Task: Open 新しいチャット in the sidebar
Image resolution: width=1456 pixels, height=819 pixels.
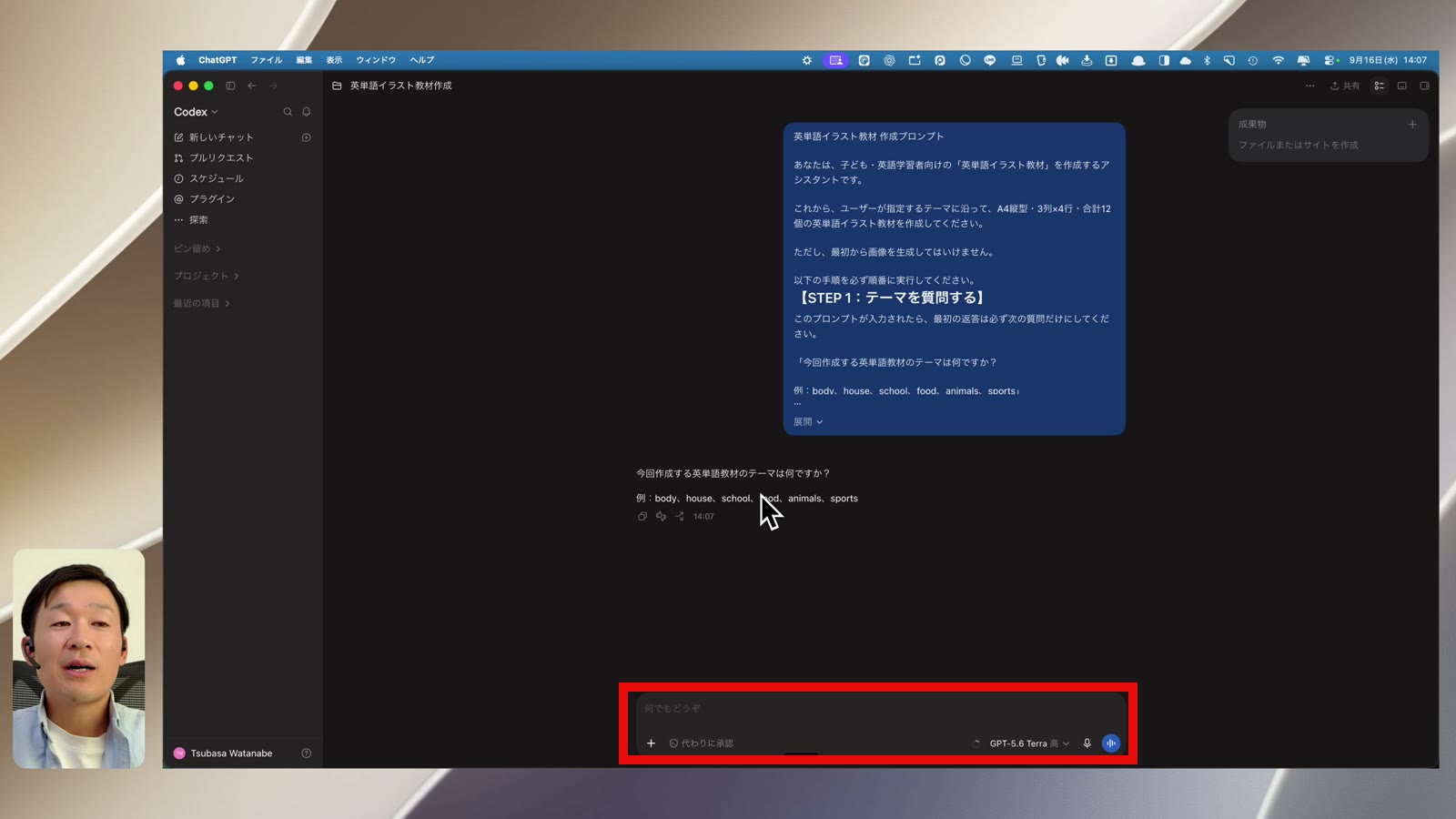Action: (214, 137)
